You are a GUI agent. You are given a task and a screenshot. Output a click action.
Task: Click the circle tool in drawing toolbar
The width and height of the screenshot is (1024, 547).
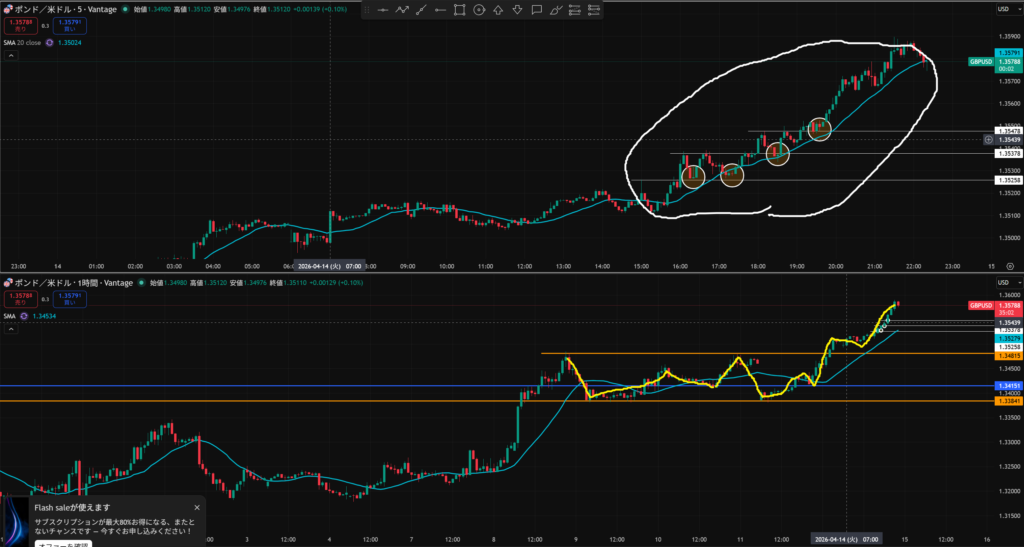pos(479,10)
